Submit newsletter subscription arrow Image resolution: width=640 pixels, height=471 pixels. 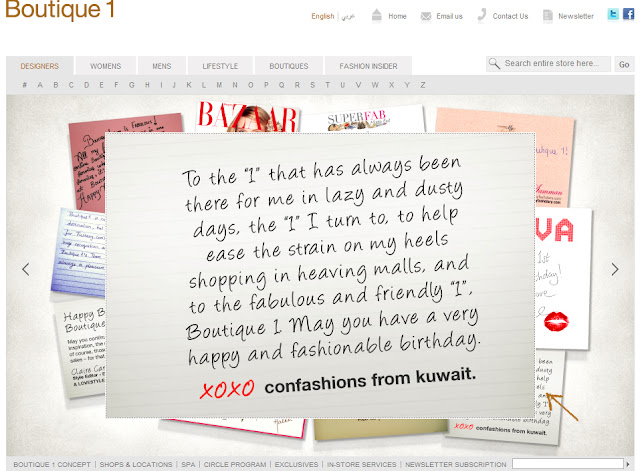(x=628, y=464)
